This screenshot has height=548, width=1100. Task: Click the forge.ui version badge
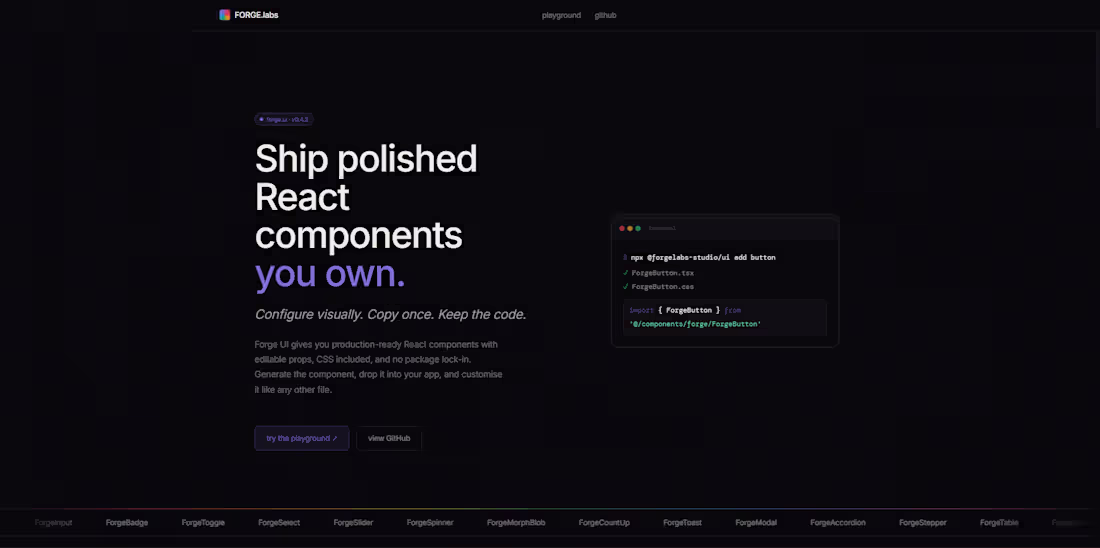pyautogui.click(x=283, y=119)
